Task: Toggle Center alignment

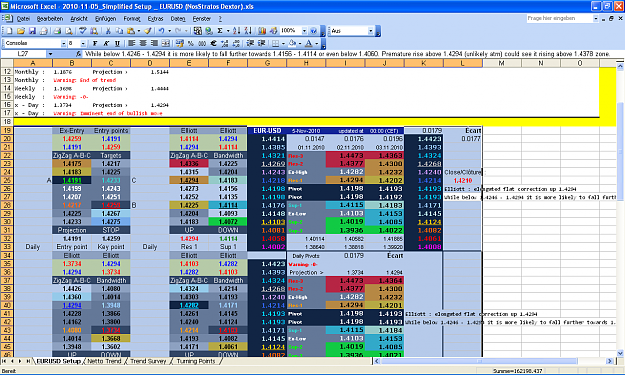Action: pyautogui.click(x=143, y=43)
